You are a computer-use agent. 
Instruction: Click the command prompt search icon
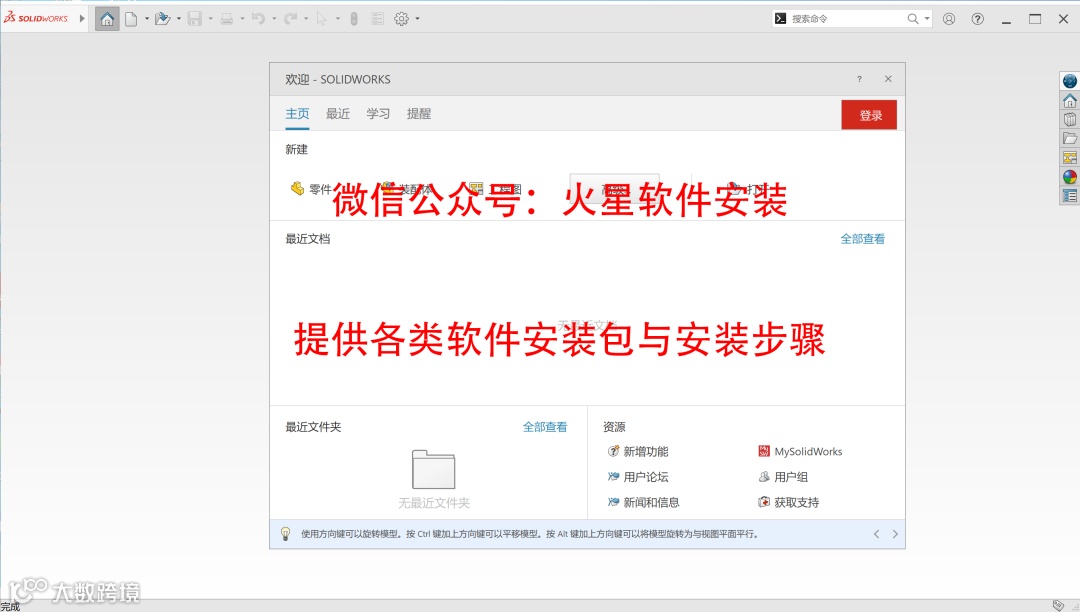pyautogui.click(x=780, y=19)
